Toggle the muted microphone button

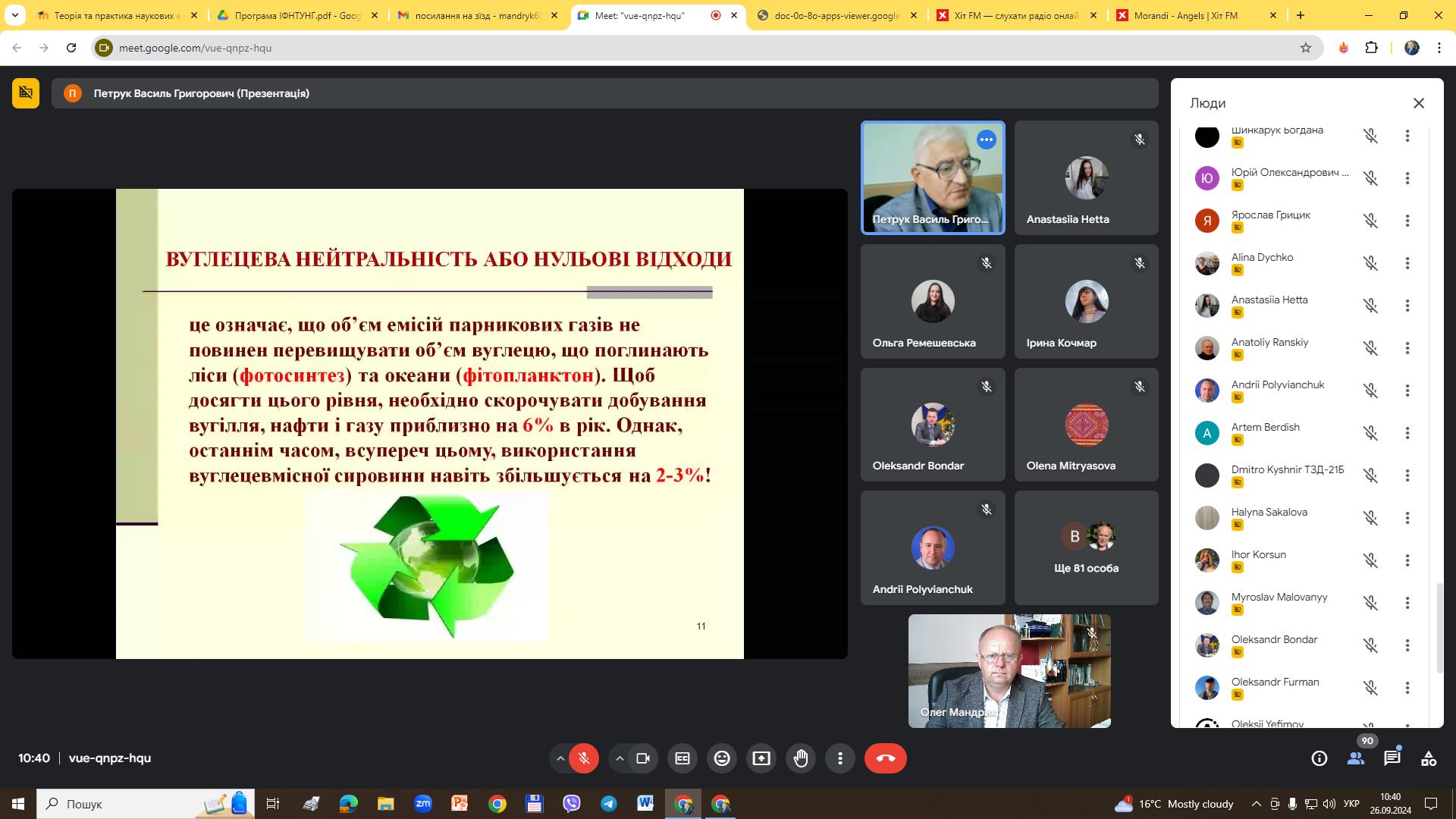click(584, 758)
